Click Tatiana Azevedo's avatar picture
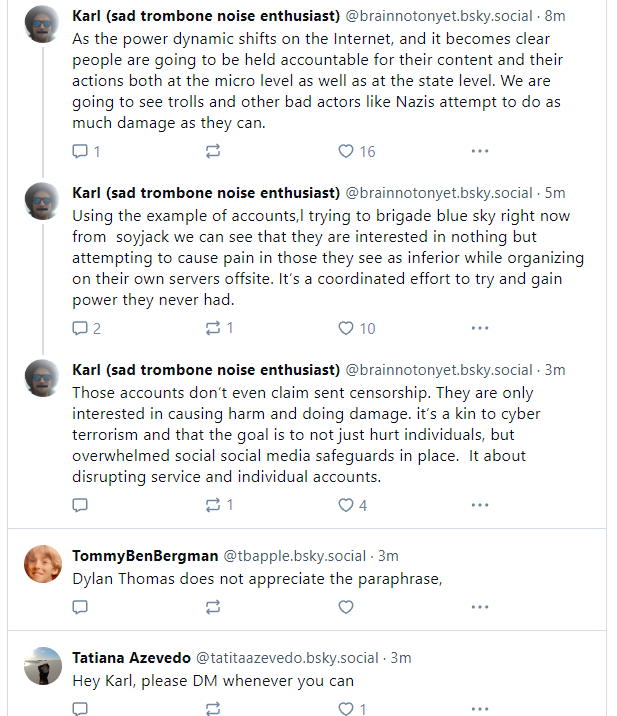The height and width of the screenshot is (716, 617). [42, 666]
